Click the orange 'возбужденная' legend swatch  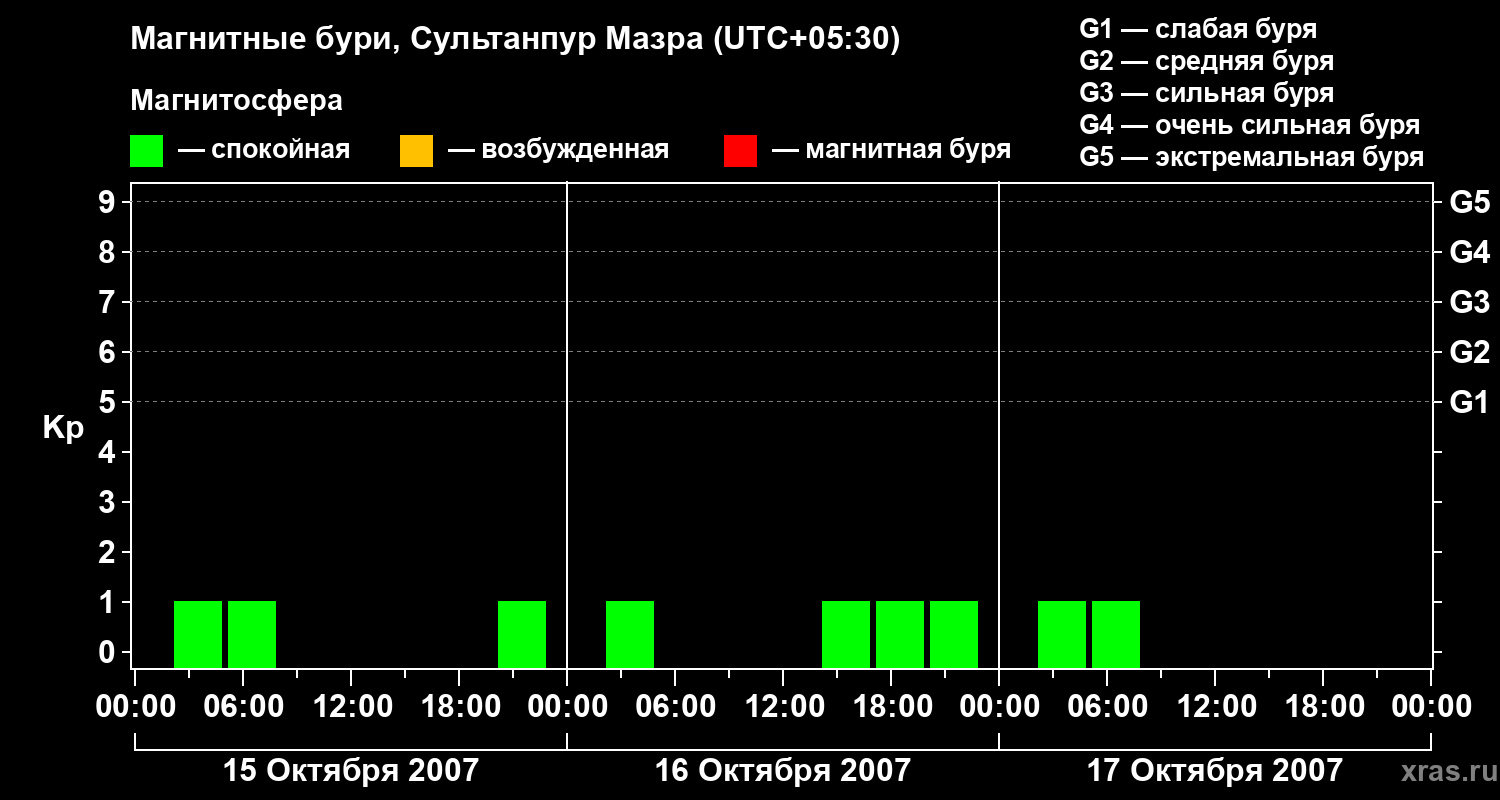click(416, 151)
